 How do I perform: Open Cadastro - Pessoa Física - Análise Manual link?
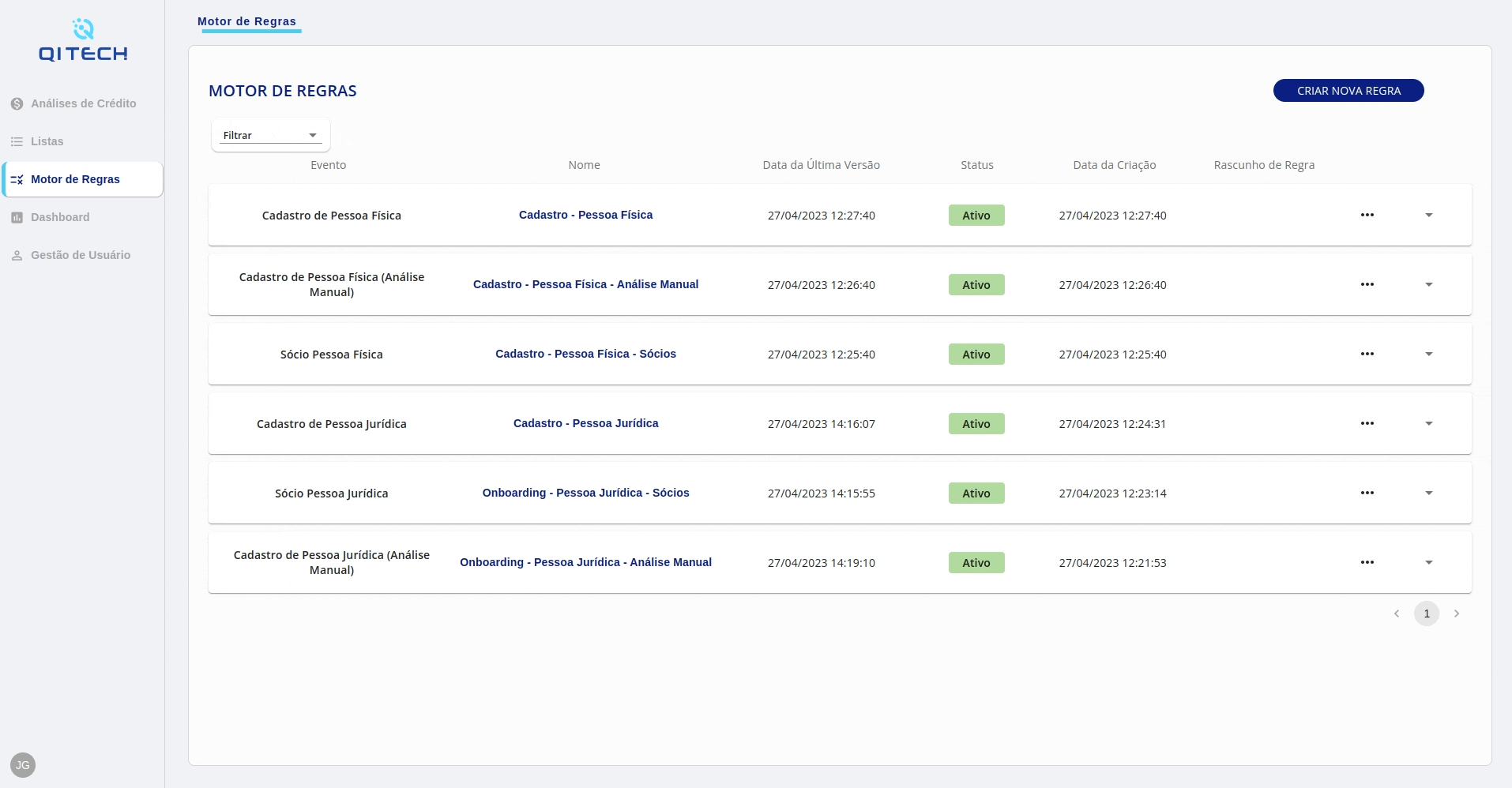coord(585,284)
